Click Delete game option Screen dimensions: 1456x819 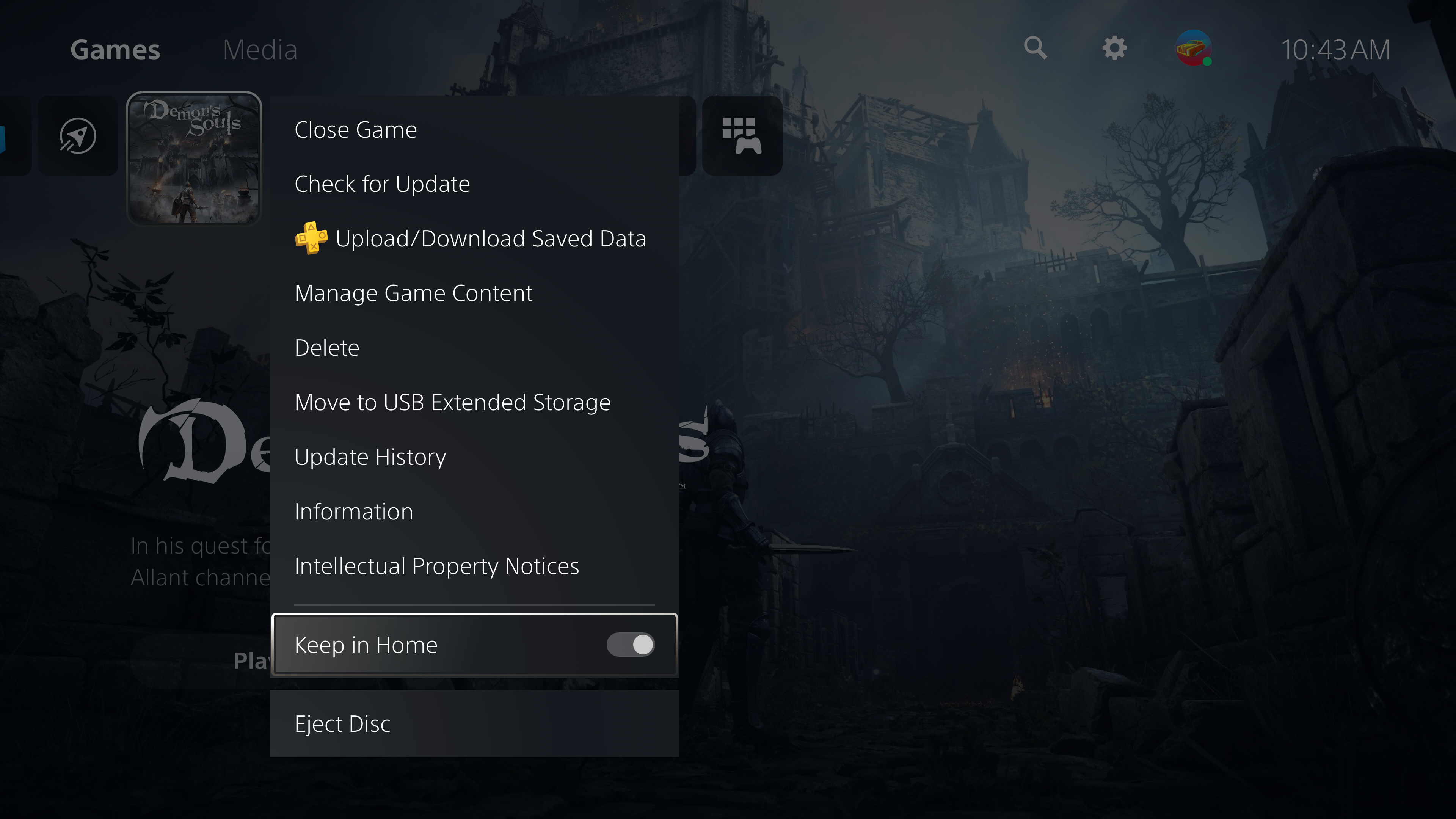click(327, 347)
